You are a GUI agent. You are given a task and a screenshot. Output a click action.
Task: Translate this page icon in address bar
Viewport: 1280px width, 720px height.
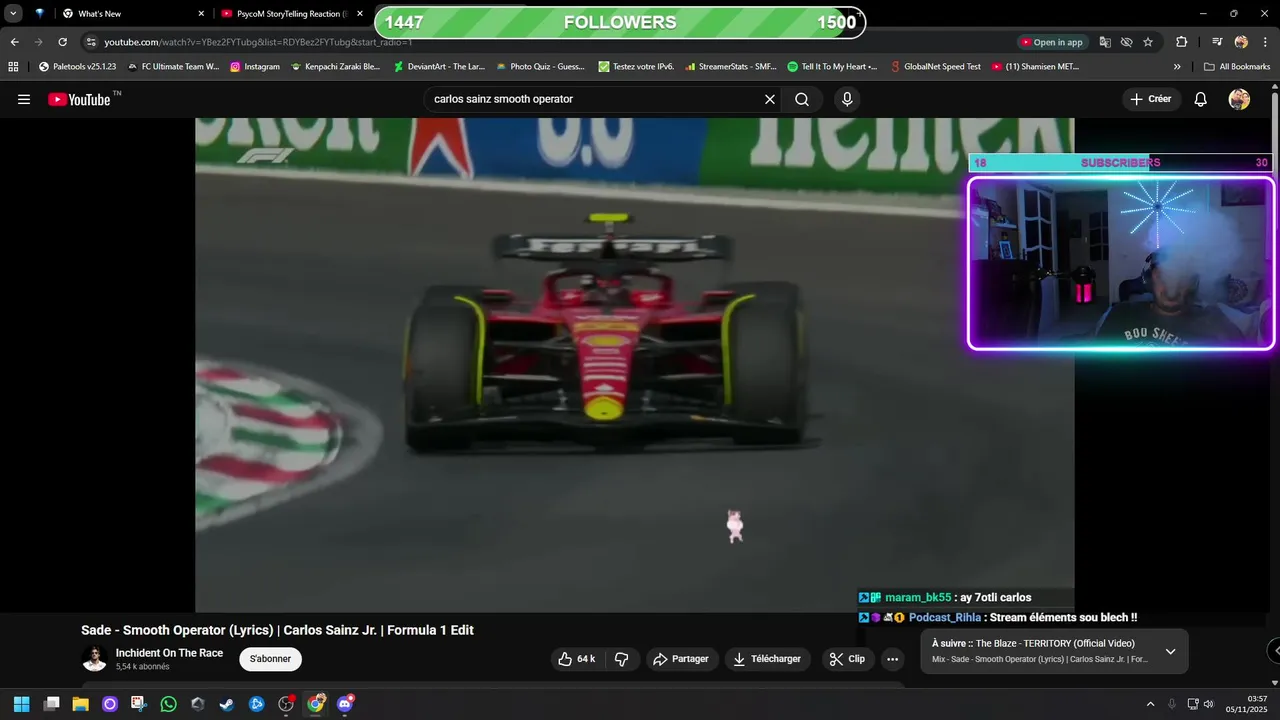1105,42
